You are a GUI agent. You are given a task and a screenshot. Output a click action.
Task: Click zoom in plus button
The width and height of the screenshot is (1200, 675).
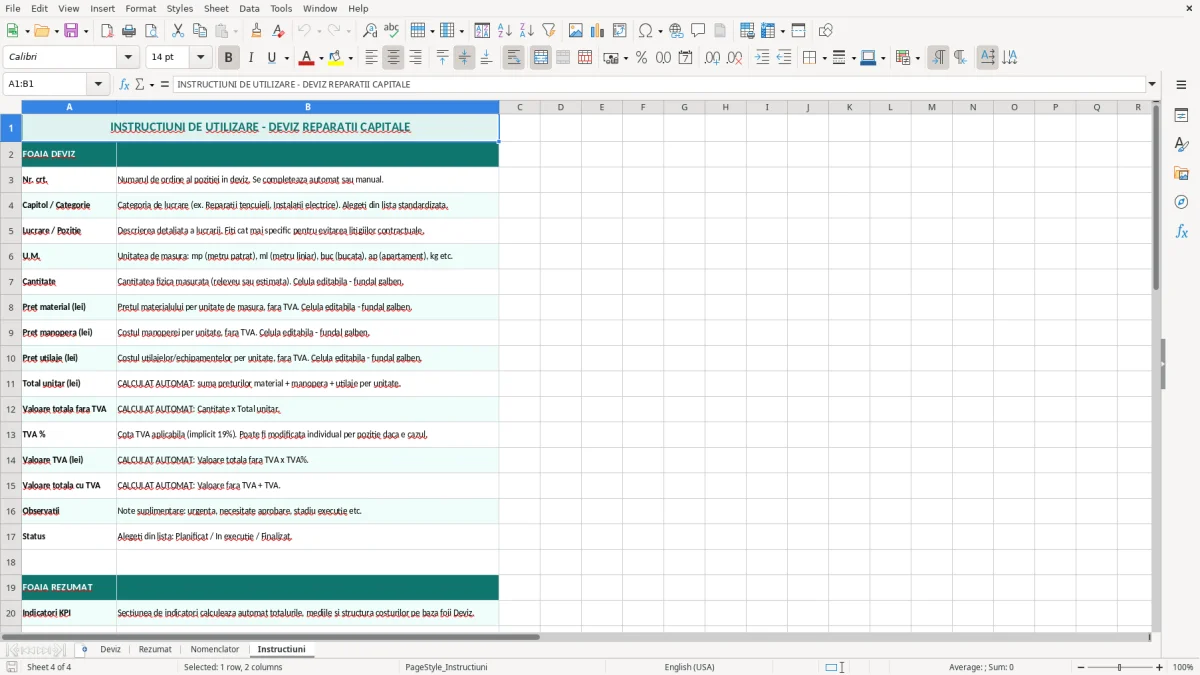[1160, 667]
